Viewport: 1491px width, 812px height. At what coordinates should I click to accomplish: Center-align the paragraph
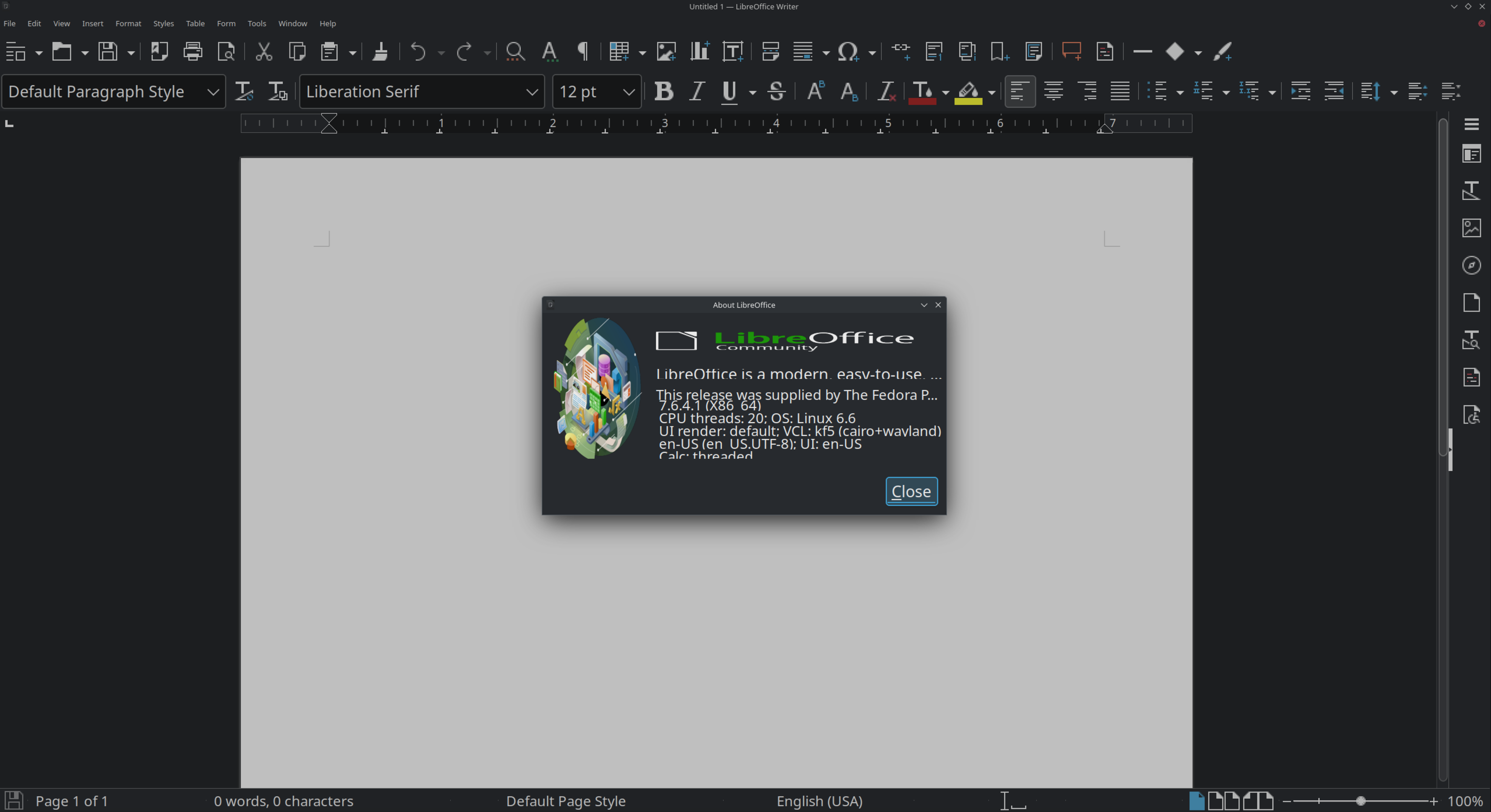[1053, 91]
